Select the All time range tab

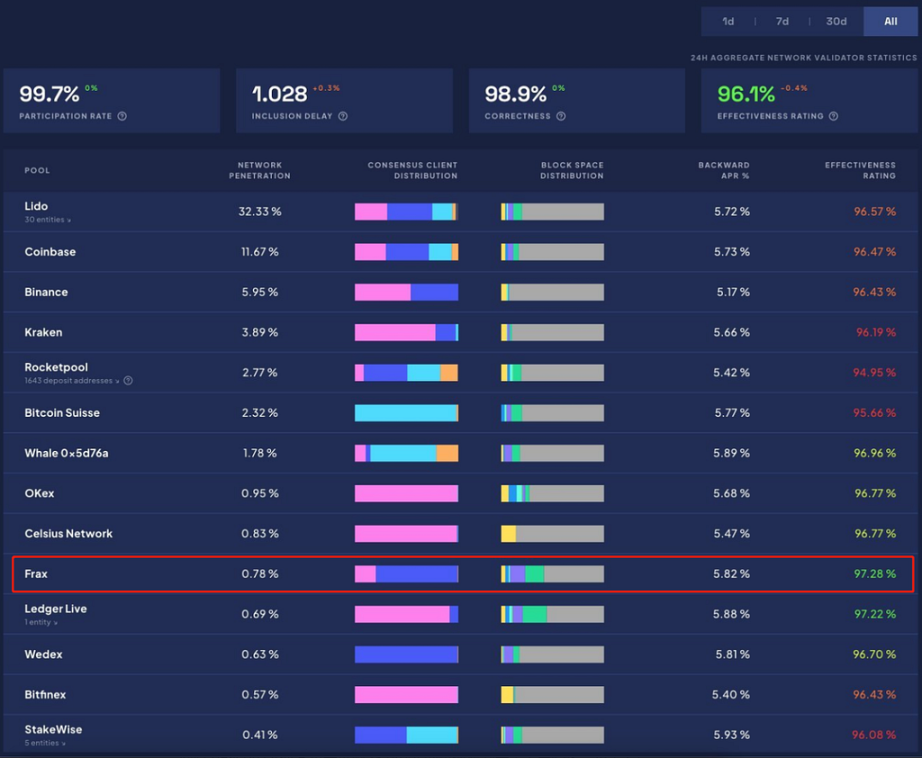[x=890, y=21]
